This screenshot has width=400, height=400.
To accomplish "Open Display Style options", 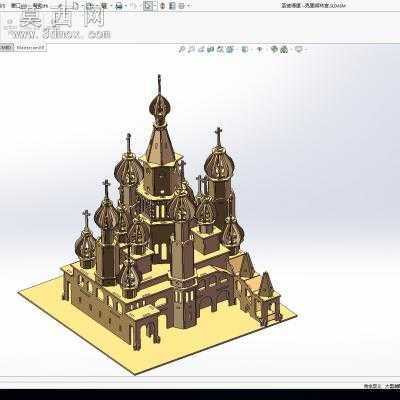I will point(244,50).
